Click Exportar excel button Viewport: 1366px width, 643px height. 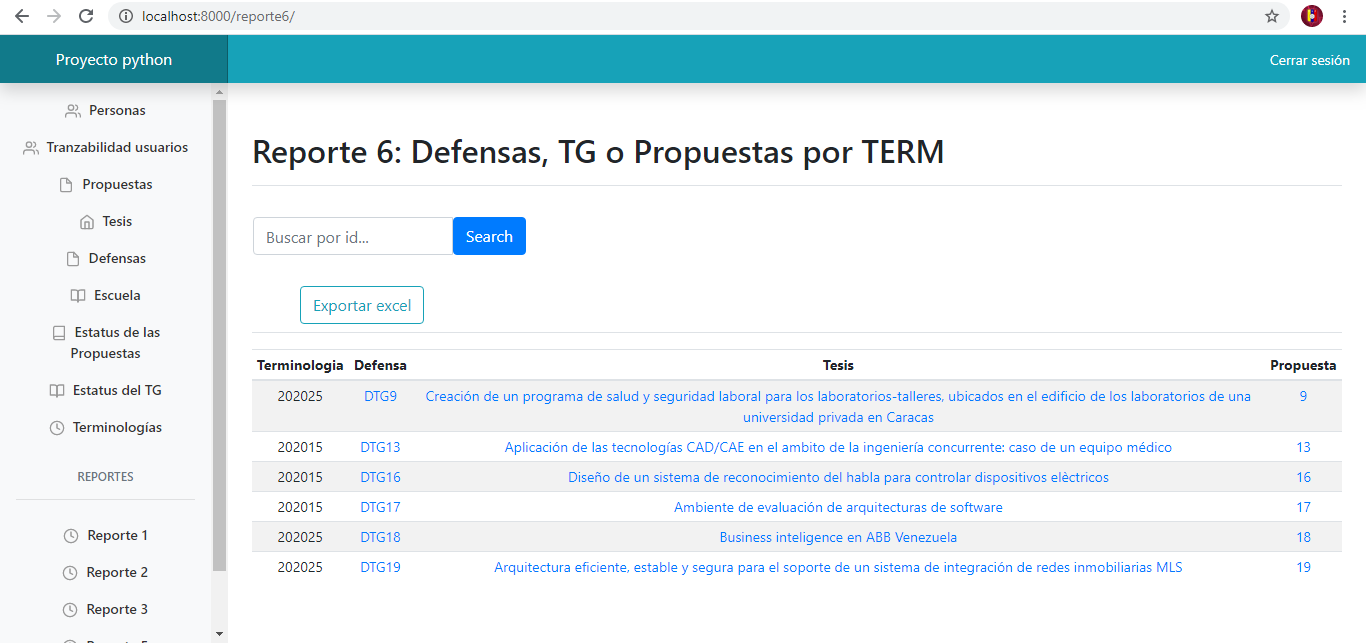coord(362,305)
